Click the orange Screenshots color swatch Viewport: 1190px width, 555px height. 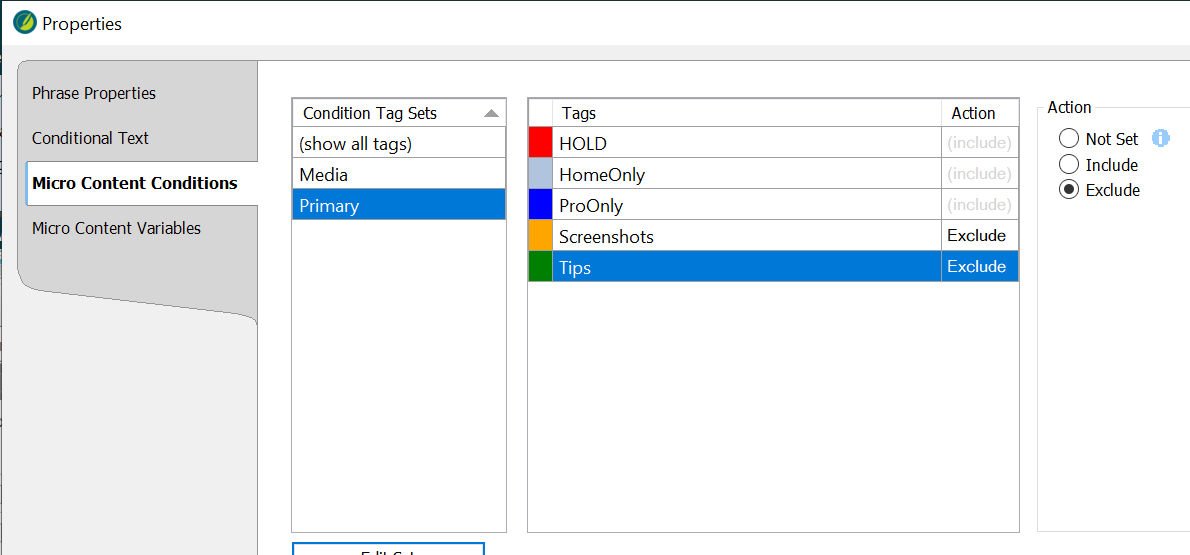click(540, 236)
